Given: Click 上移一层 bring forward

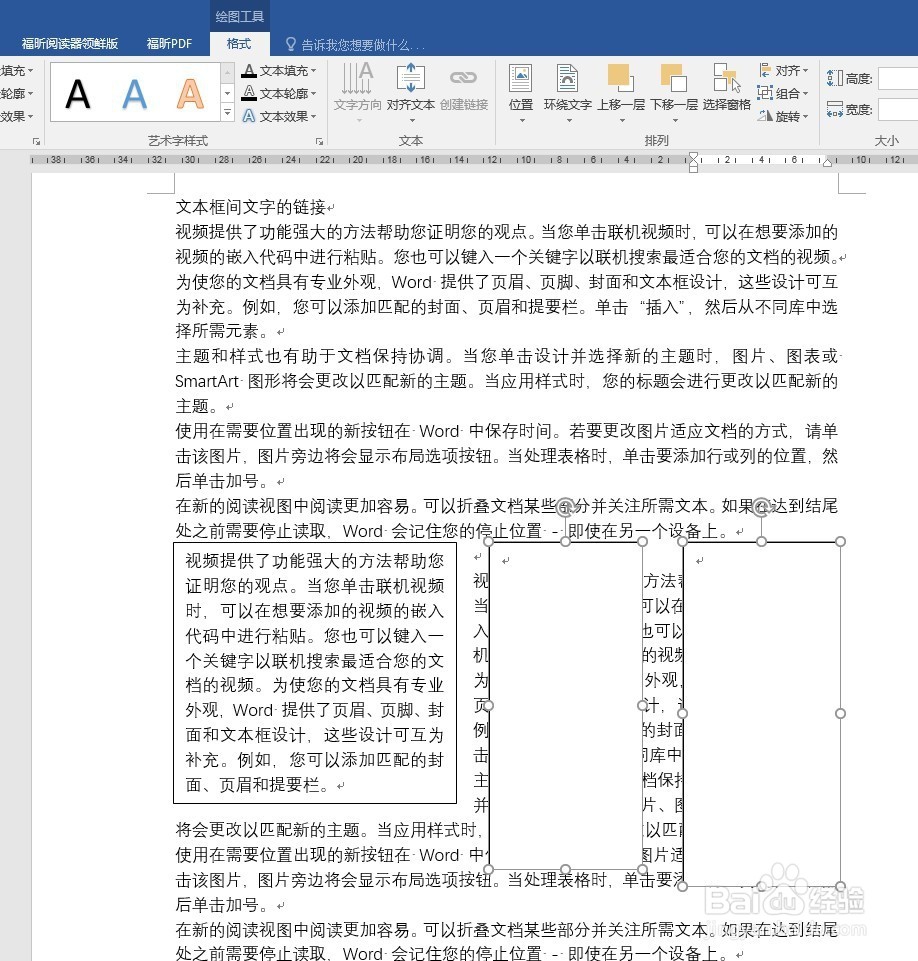Looking at the screenshot, I should pos(621,92).
